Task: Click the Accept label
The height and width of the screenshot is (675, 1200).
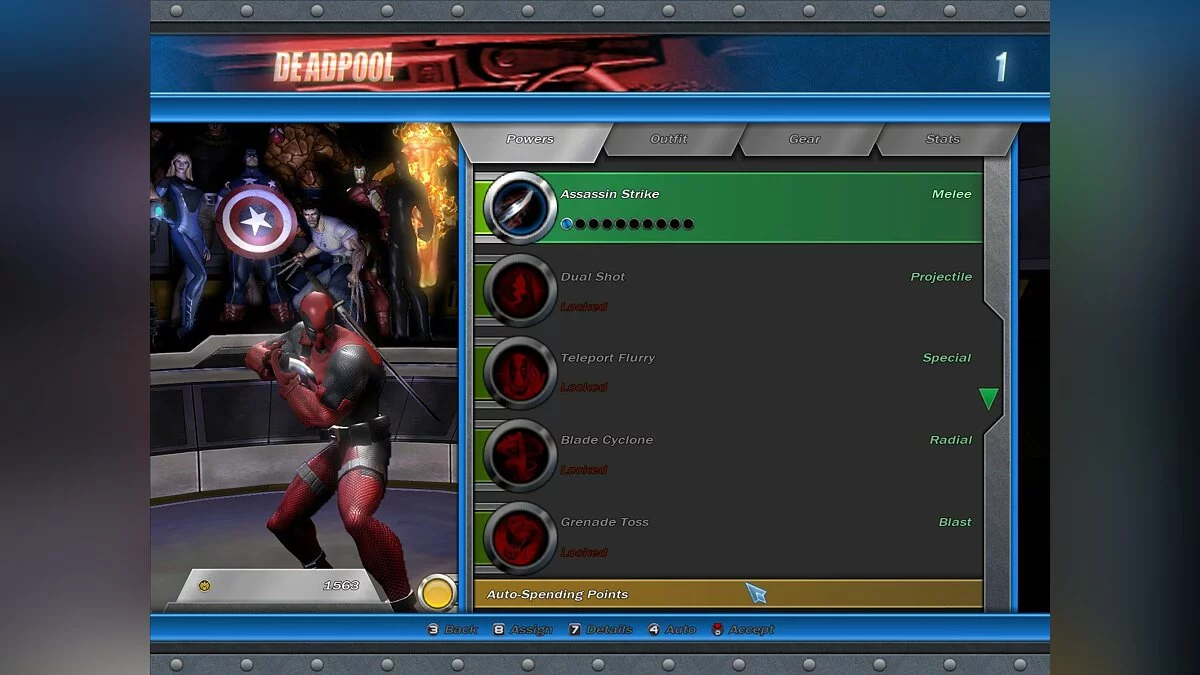Action: [752, 629]
